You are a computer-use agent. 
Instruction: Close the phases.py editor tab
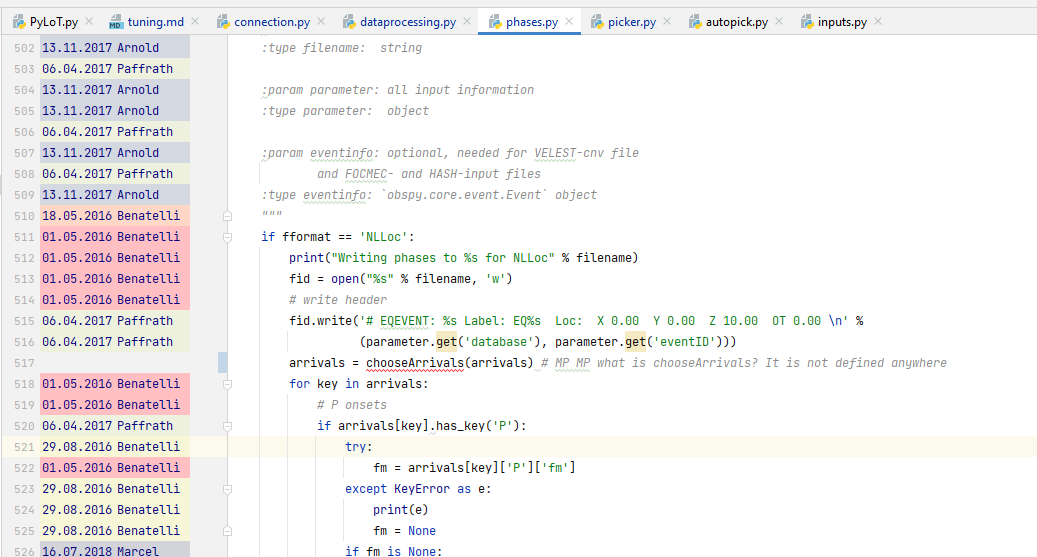coord(569,22)
